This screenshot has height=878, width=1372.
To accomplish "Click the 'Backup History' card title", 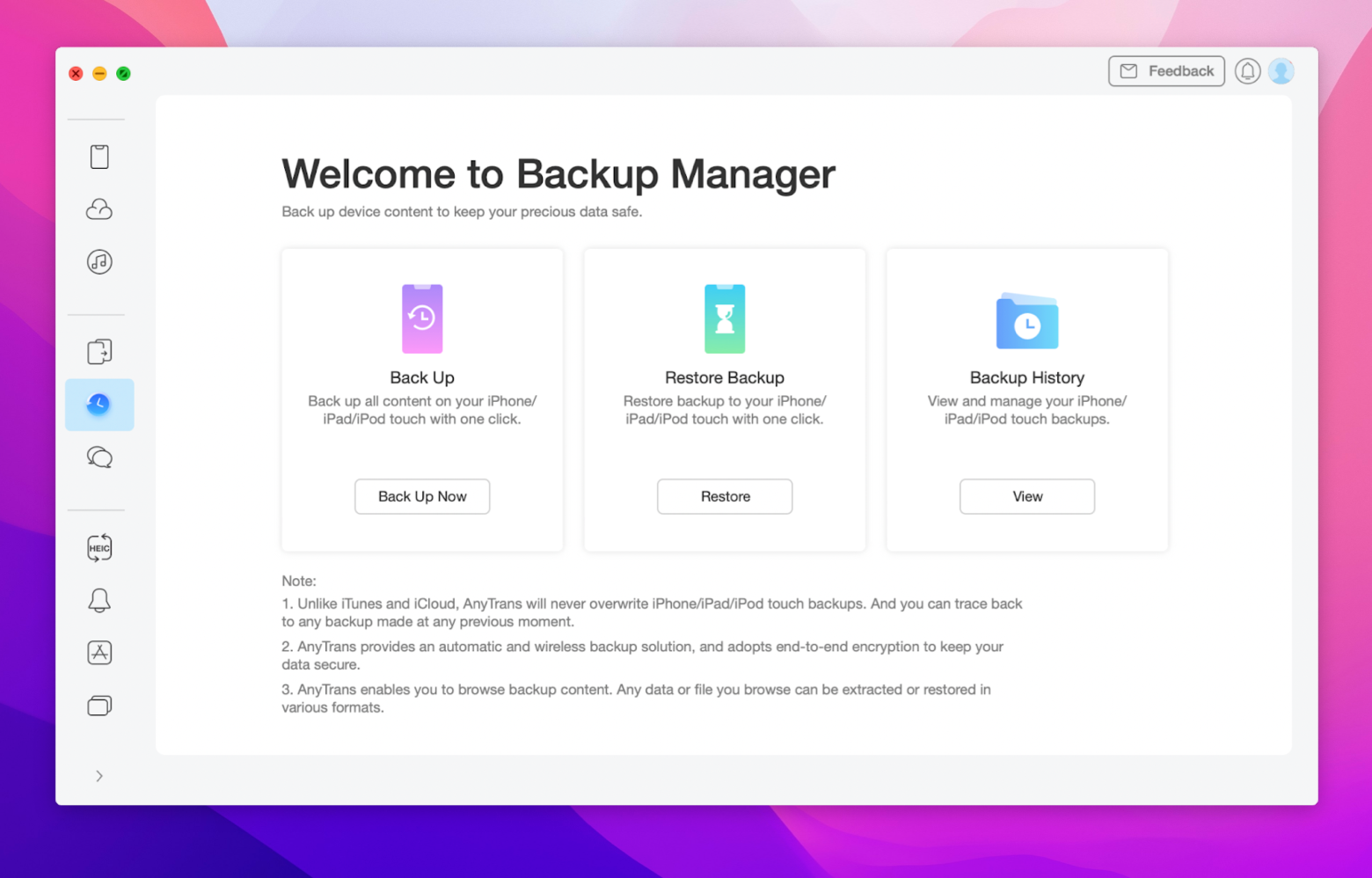I will [1027, 377].
